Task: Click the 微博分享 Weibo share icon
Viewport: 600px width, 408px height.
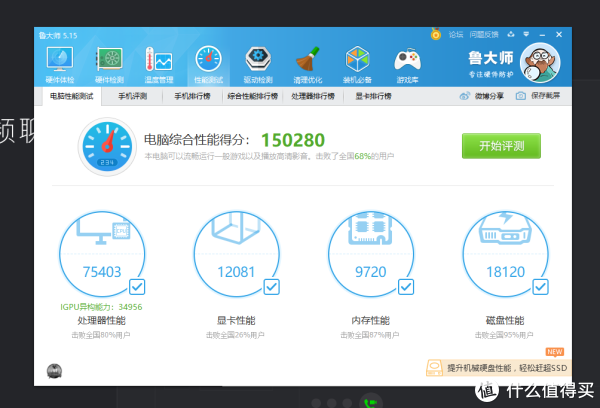Action: tap(465, 96)
